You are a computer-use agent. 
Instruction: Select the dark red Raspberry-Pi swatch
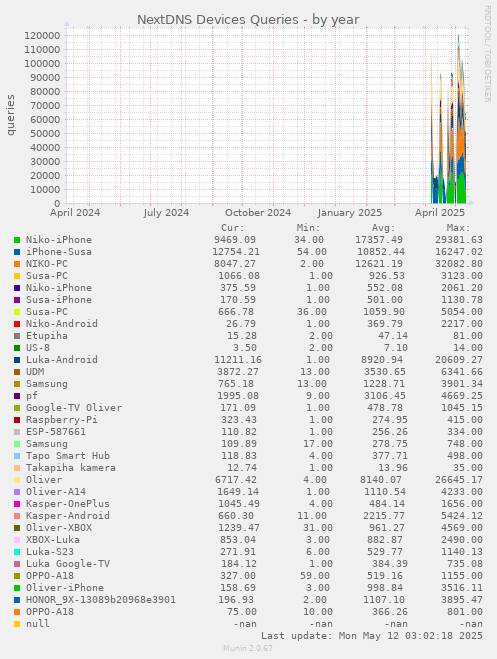click(x=17, y=420)
